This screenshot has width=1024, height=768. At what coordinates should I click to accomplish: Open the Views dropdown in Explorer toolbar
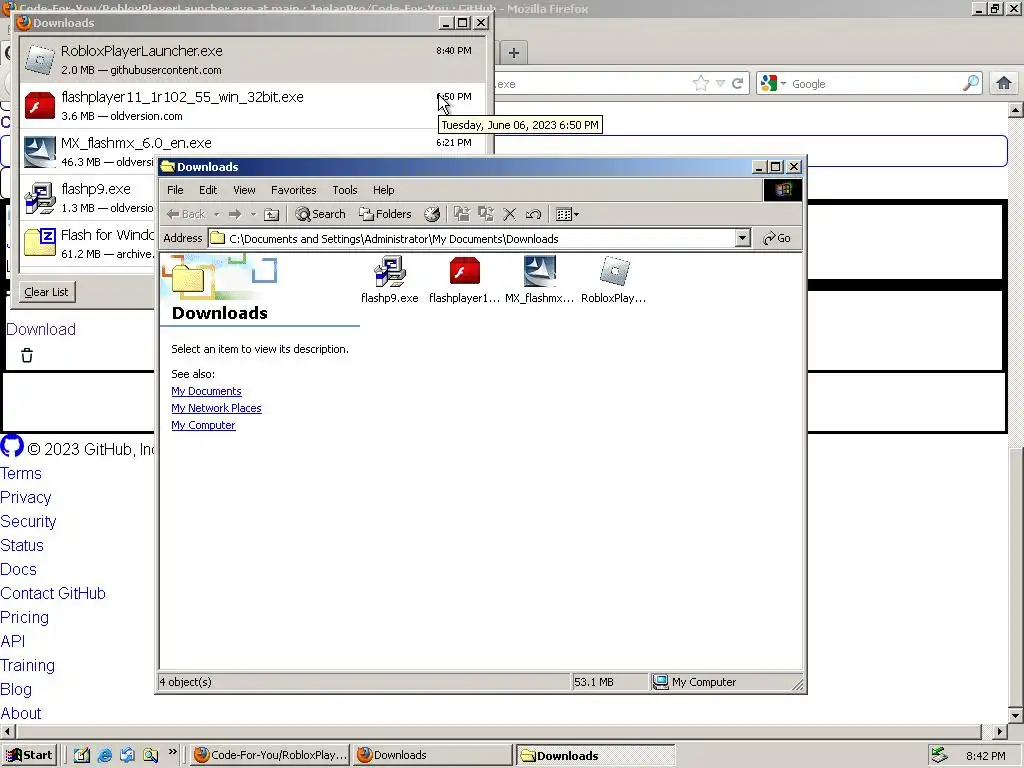[567, 214]
